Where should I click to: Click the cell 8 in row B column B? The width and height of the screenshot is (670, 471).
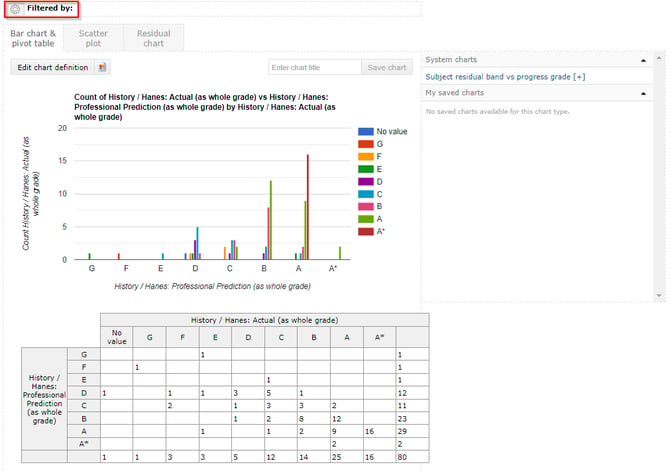point(314,419)
